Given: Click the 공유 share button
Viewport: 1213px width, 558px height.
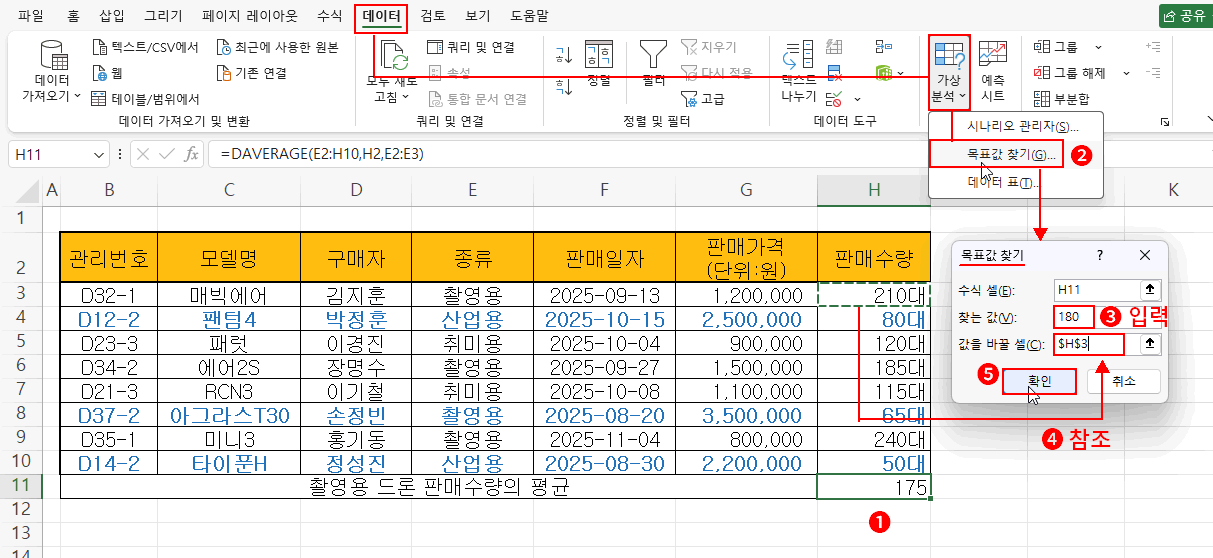Looking at the screenshot, I should coord(1184,15).
